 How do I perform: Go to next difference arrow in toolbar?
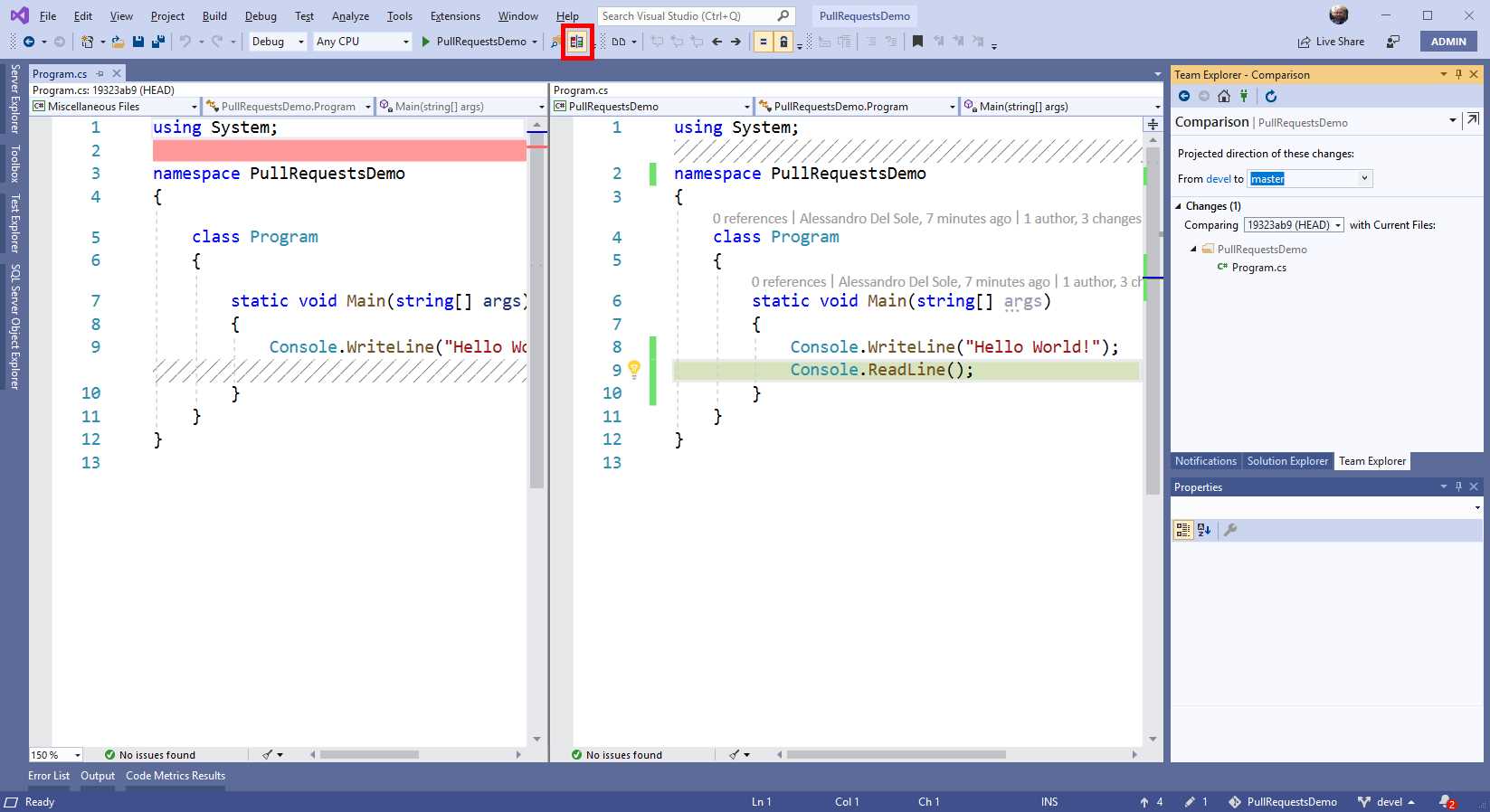pyautogui.click(x=736, y=42)
